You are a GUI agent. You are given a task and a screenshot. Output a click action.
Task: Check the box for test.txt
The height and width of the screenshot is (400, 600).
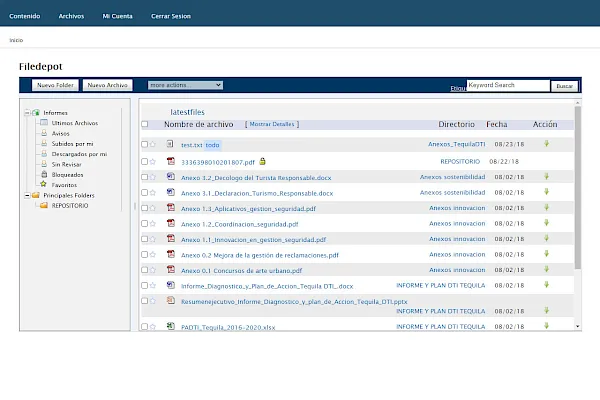point(144,144)
